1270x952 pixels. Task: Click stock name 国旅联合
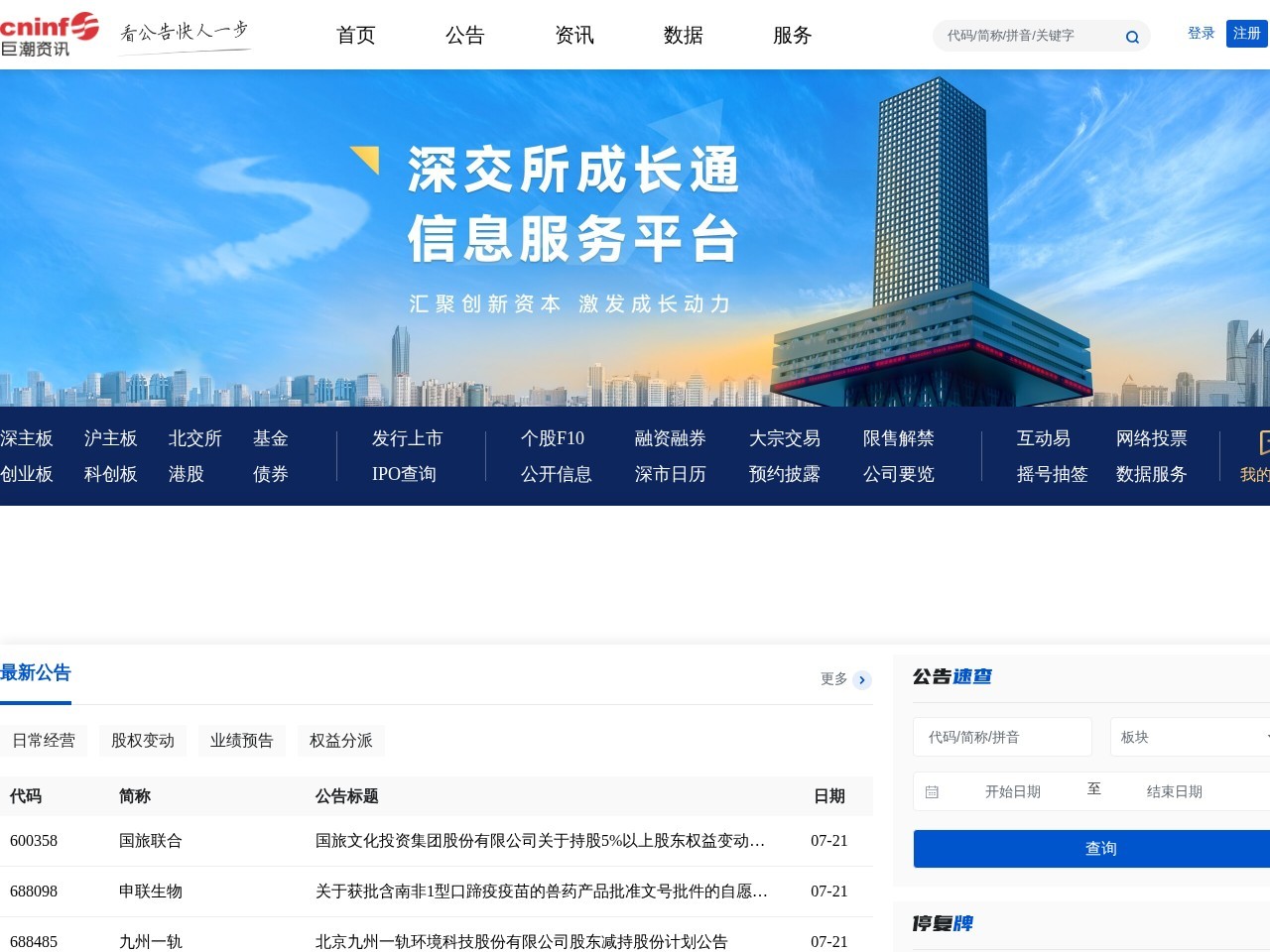151,841
